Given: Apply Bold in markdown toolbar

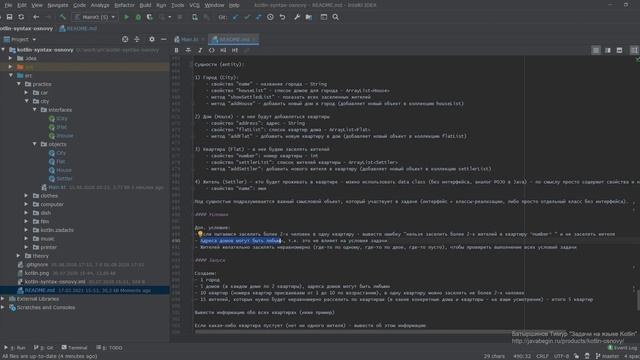Looking at the screenshot, I should (176, 50).
